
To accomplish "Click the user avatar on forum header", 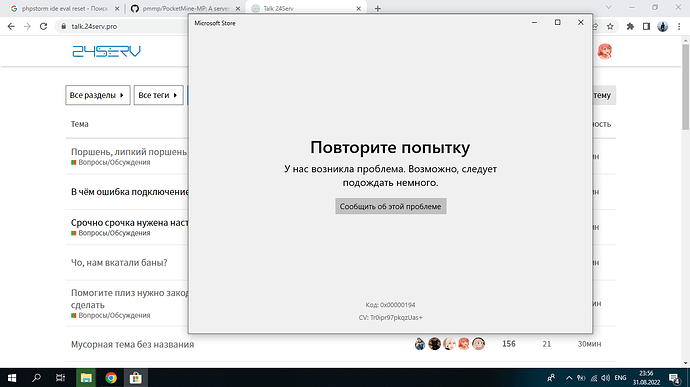I will 605,52.
